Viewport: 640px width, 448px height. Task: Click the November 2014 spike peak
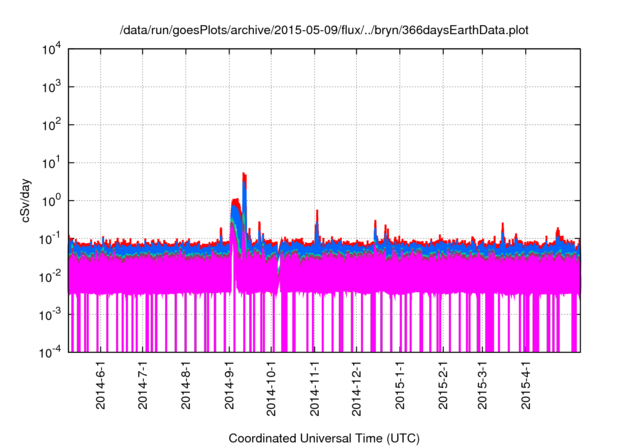(x=317, y=211)
